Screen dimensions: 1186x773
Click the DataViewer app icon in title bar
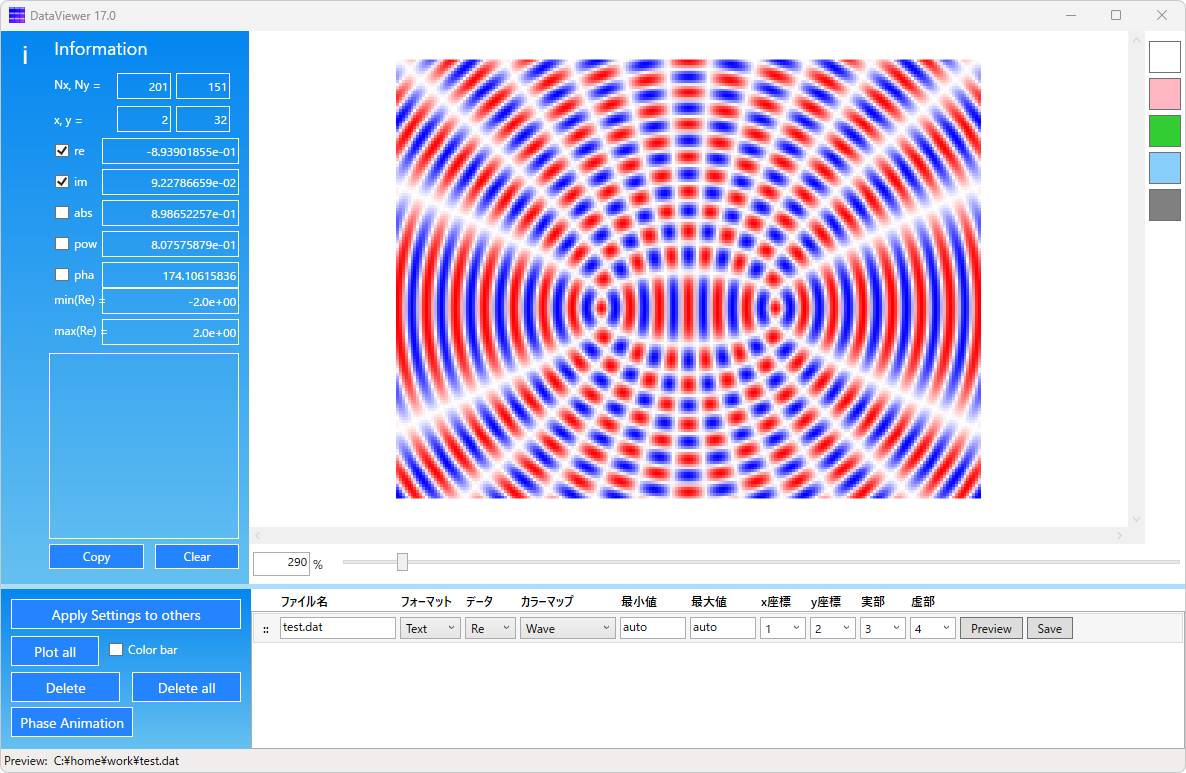click(x=17, y=15)
